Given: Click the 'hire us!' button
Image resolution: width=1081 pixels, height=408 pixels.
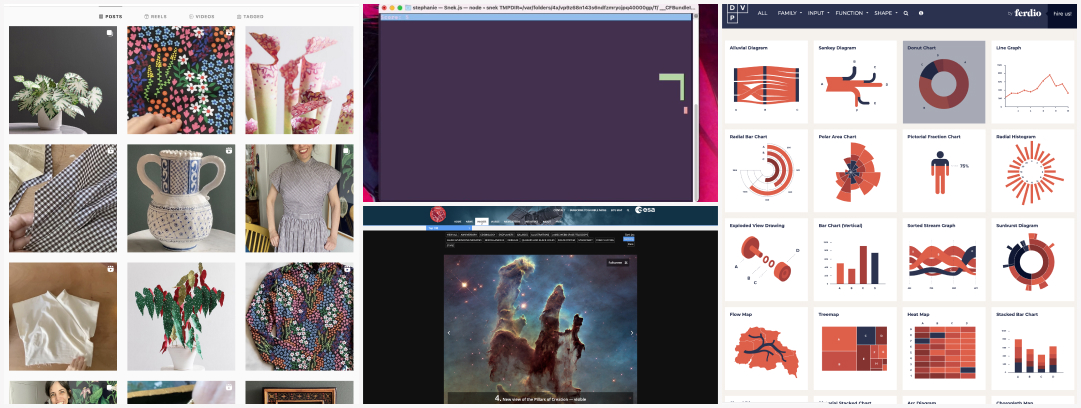Looking at the screenshot, I should [1062, 13].
